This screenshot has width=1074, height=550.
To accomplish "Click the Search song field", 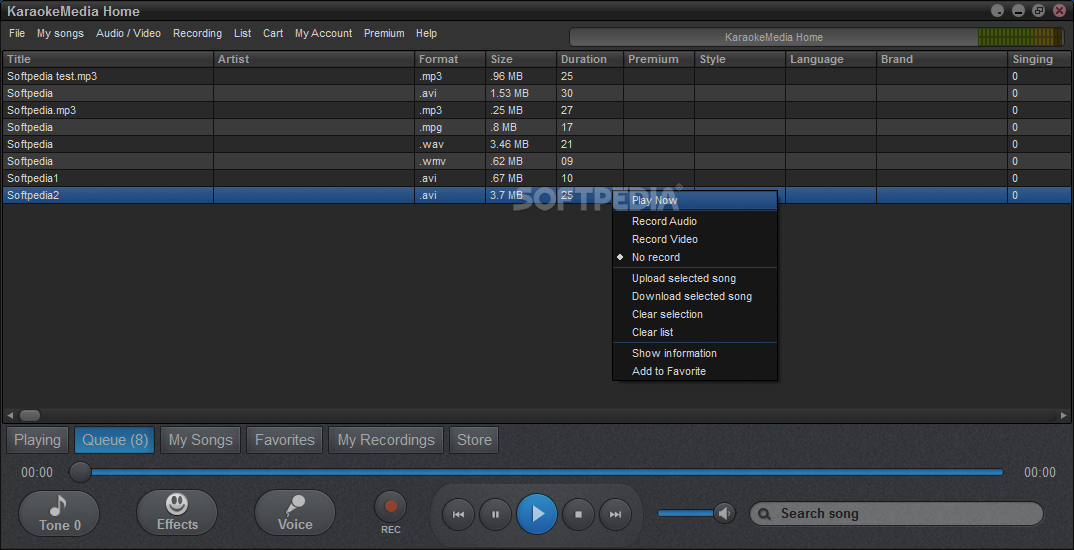I will 897,514.
